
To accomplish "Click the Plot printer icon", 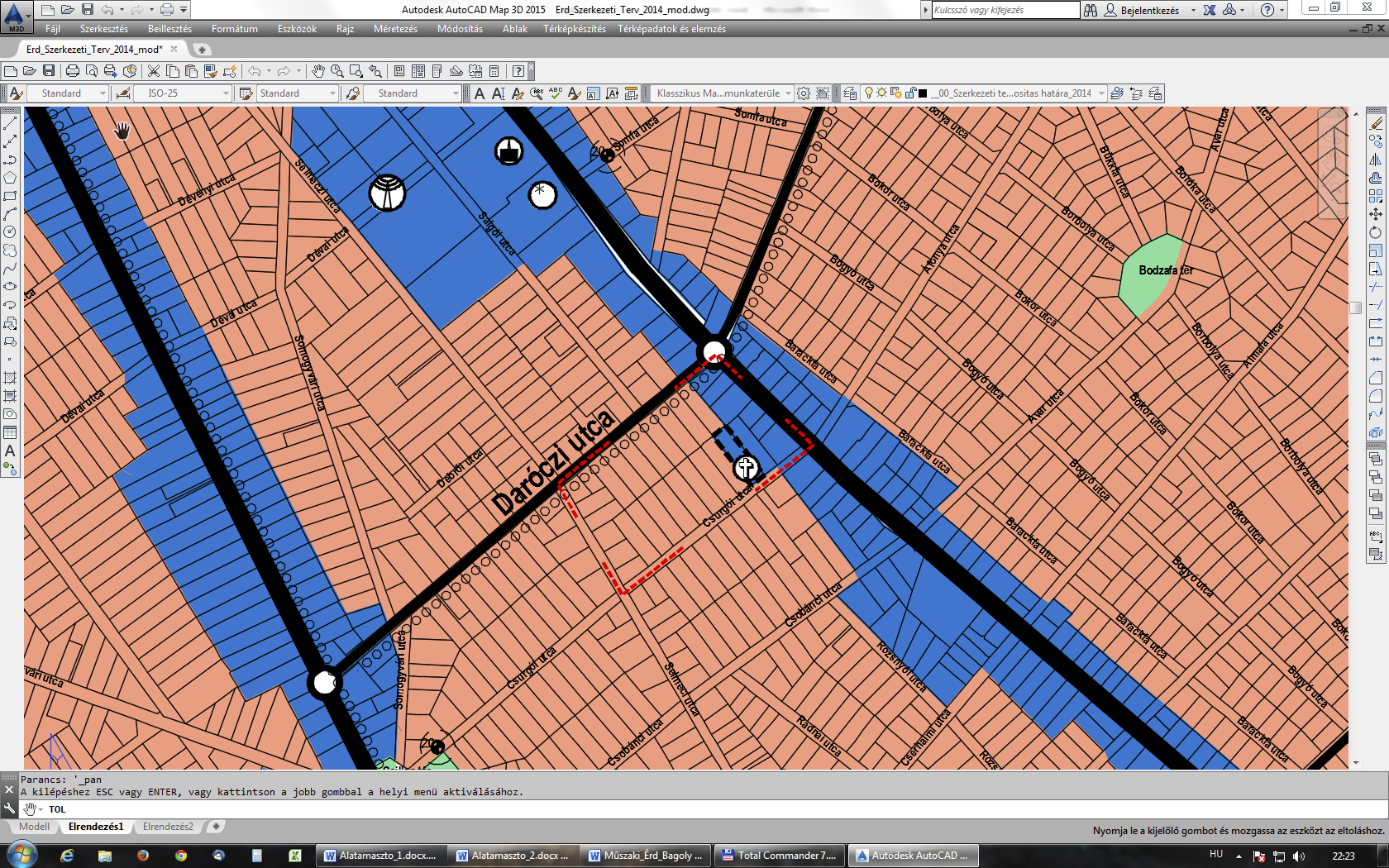I will pyautogui.click(x=73, y=71).
